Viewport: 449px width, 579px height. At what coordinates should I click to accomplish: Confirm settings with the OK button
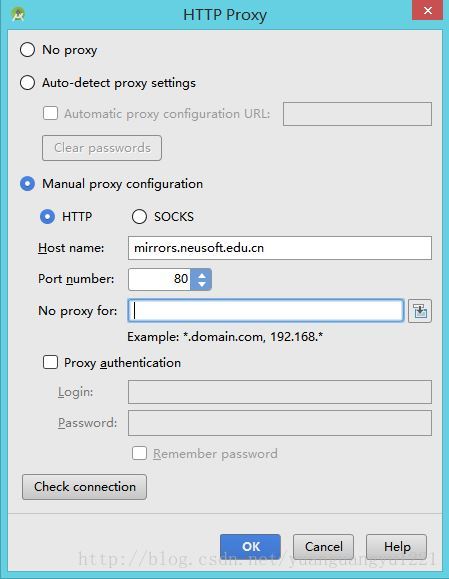click(x=250, y=547)
